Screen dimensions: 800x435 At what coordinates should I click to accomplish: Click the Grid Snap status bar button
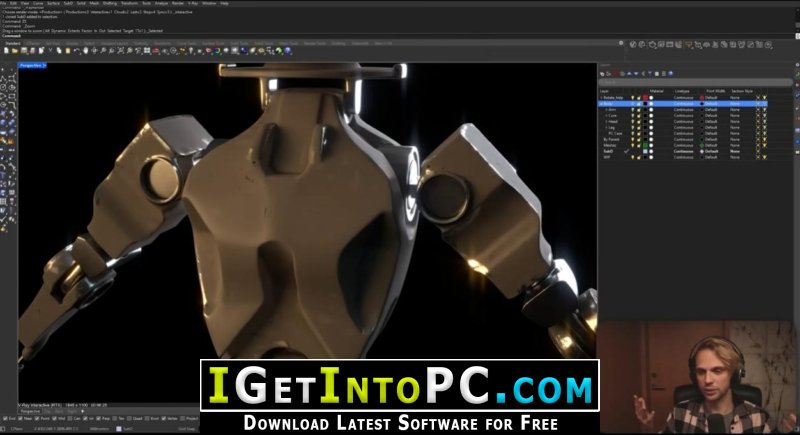pyautogui.click(x=187, y=429)
